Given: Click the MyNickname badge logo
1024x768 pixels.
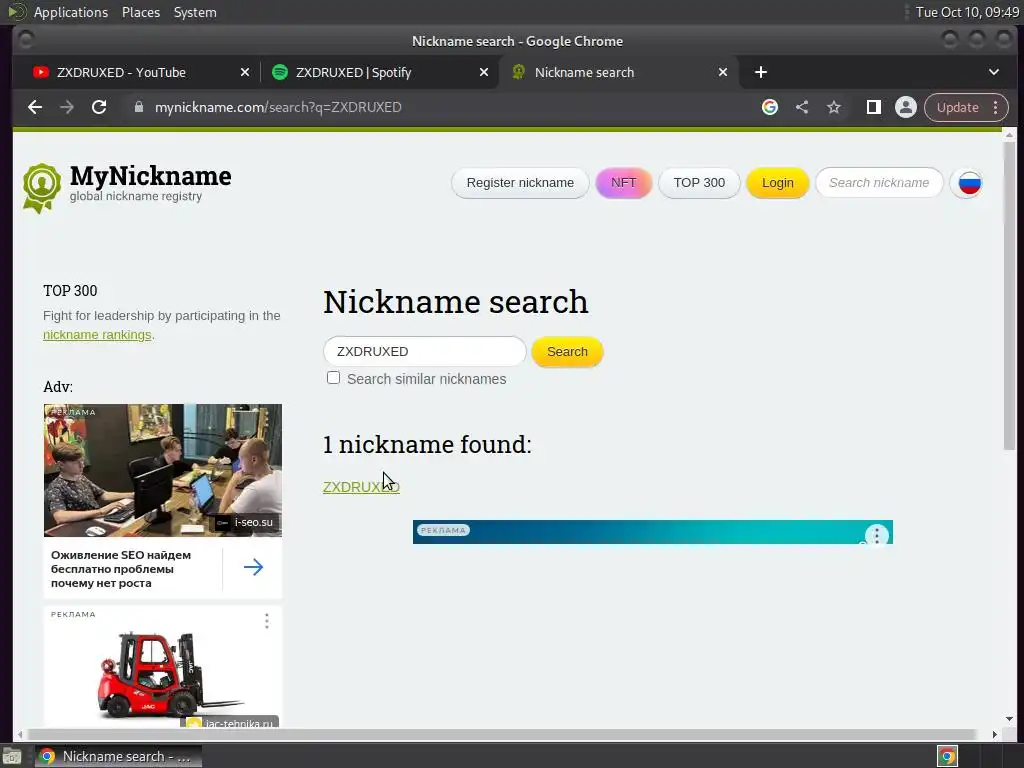Looking at the screenshot, I should (x=42, y=188).
